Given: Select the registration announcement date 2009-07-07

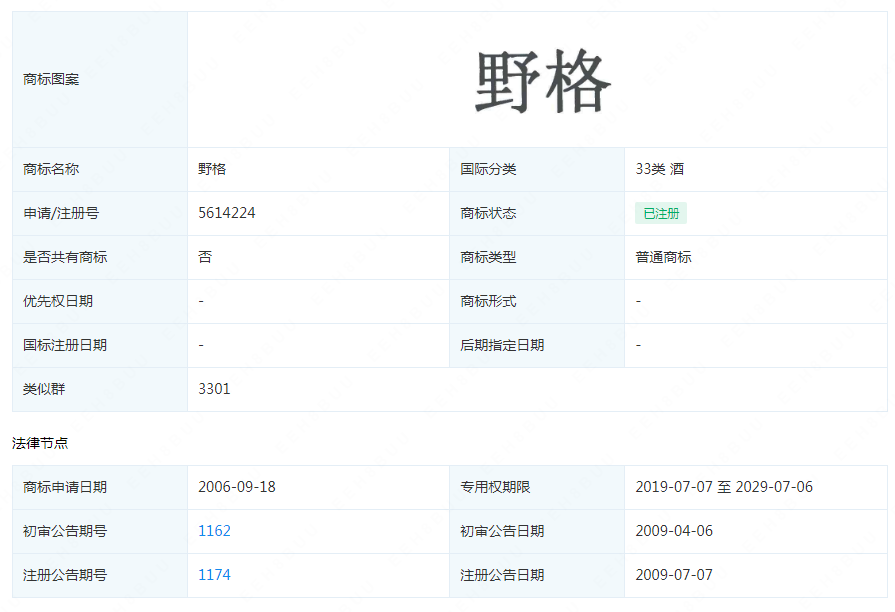Looking at the screenshot, I should 674,575.
